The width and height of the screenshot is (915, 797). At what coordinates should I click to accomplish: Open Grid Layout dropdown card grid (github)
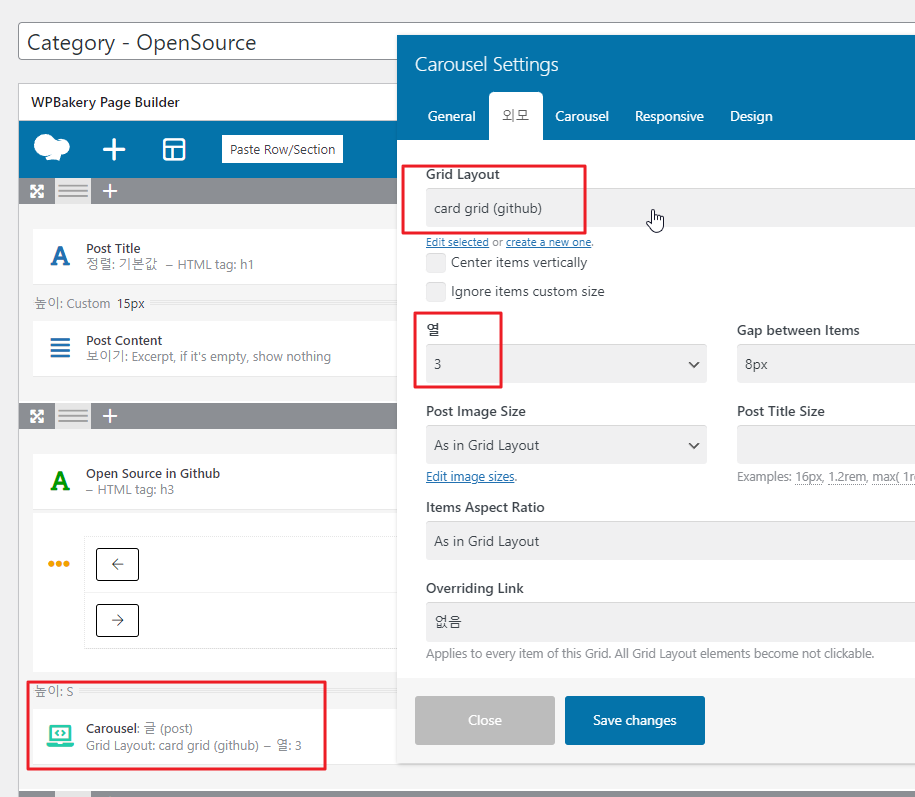(670, 208)
